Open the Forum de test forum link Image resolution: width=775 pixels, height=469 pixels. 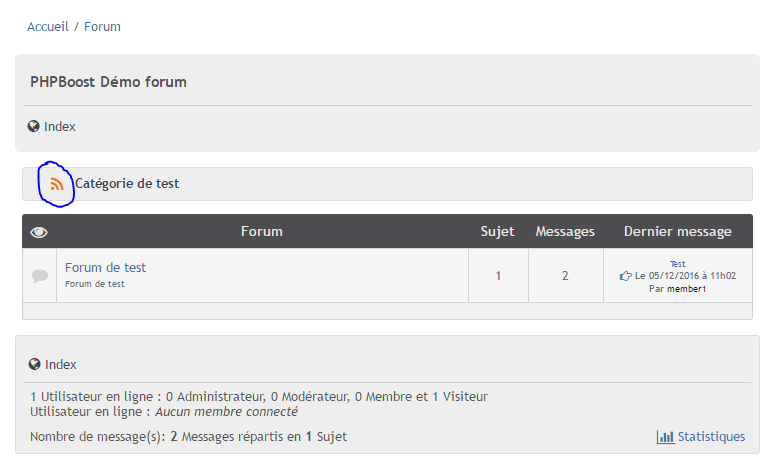coord(105,268)
